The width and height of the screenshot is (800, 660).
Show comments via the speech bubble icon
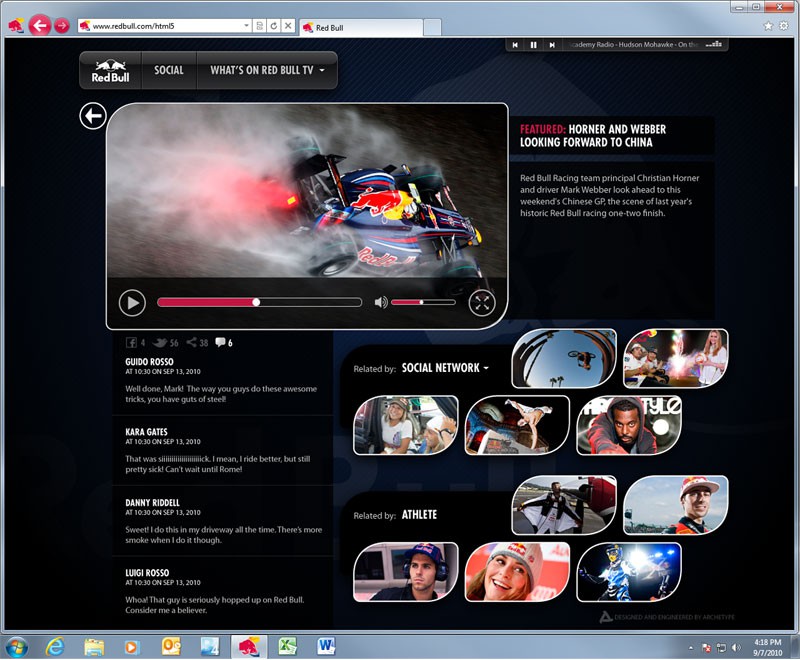pyautogui.click(x=220, y=343)
